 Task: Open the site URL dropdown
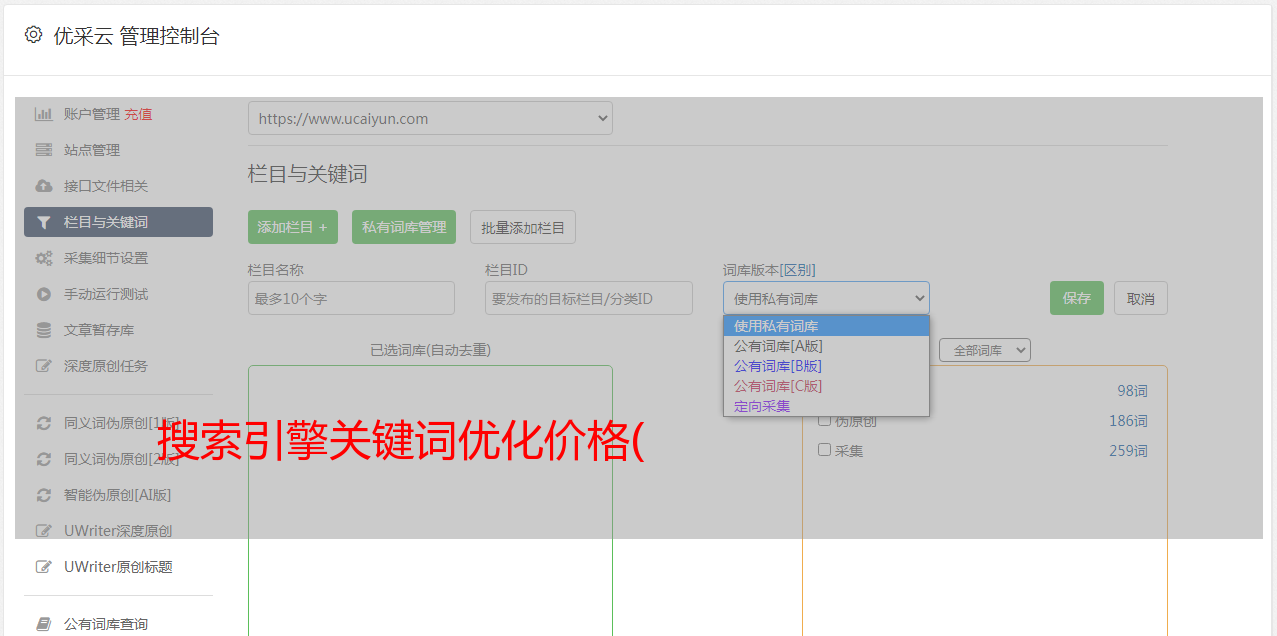430,118
